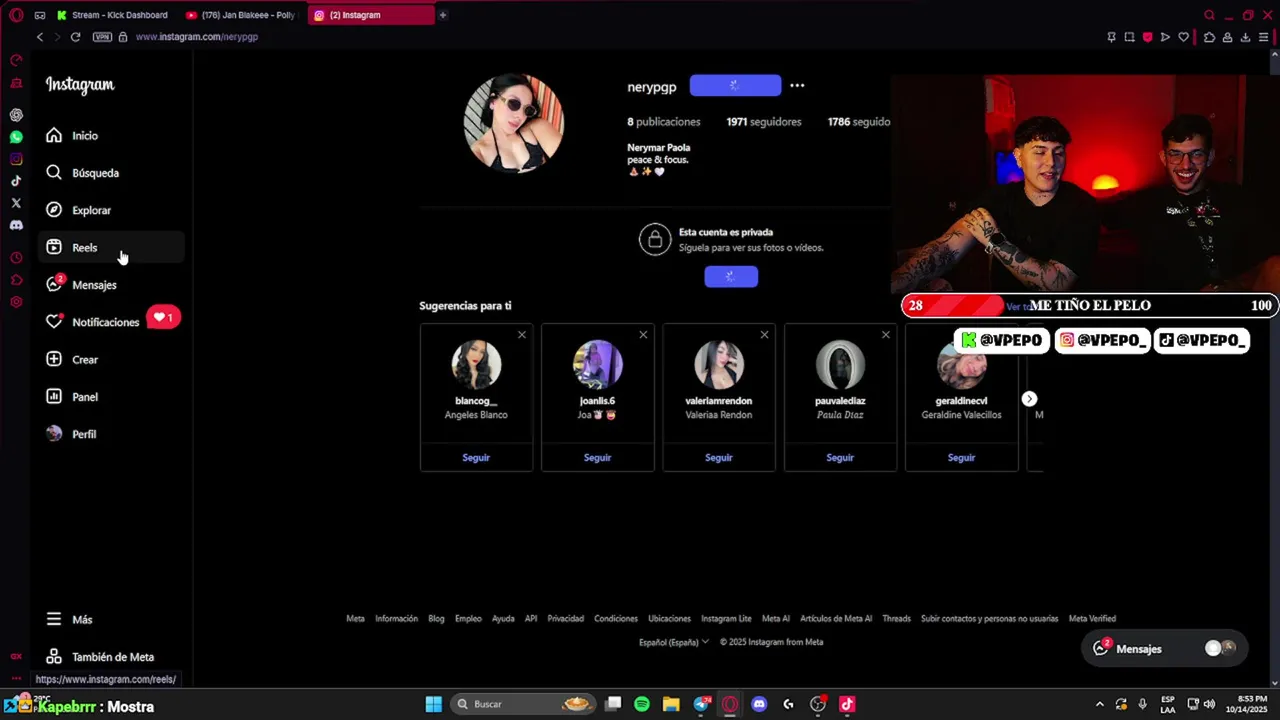Viewport: 1280px width, 720px height.
Task: Follow geraldinecvl with Seguir button
Action: [x=961, y=457]
